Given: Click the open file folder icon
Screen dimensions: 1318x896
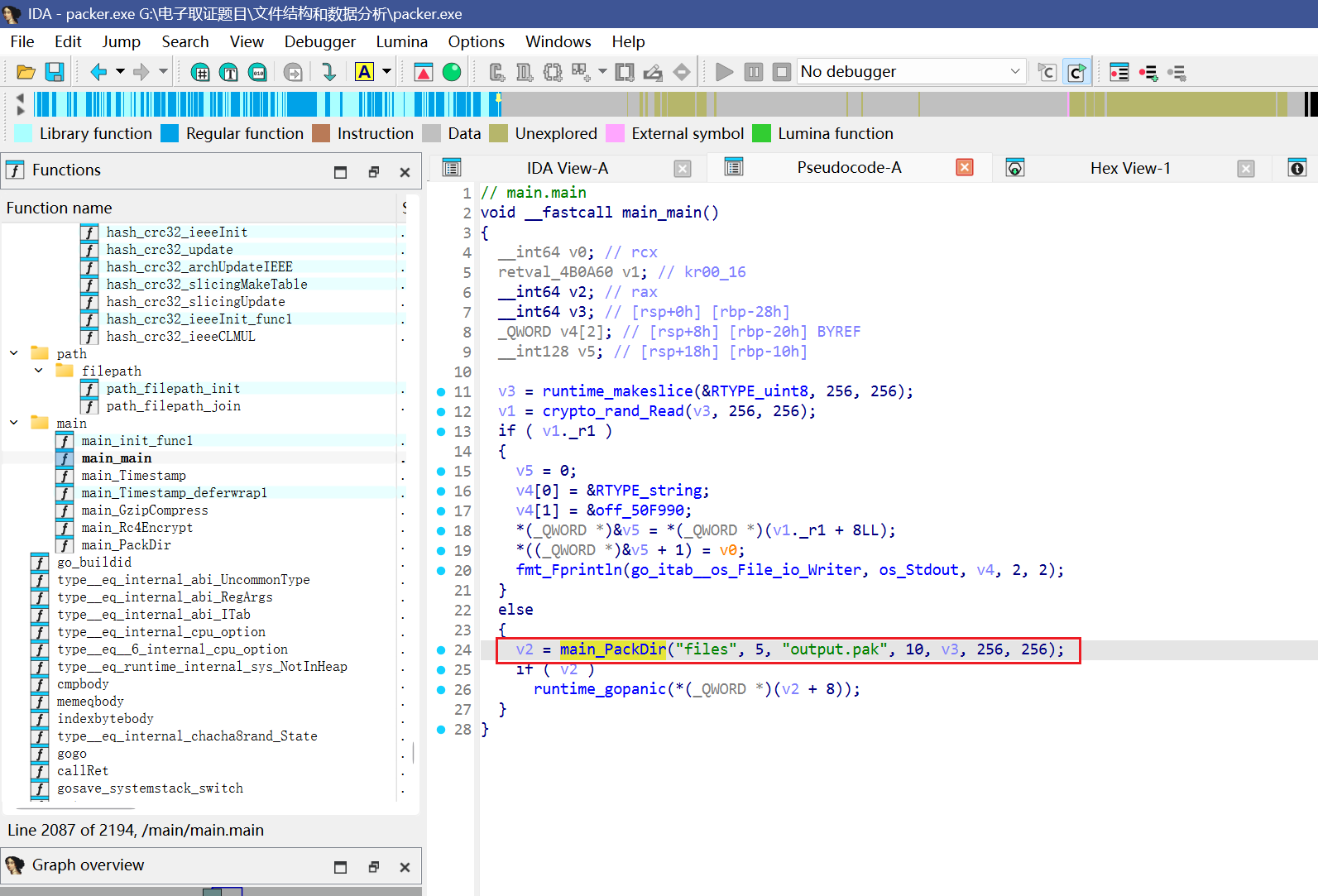Looking at the screenshot, I should point(26,72).
